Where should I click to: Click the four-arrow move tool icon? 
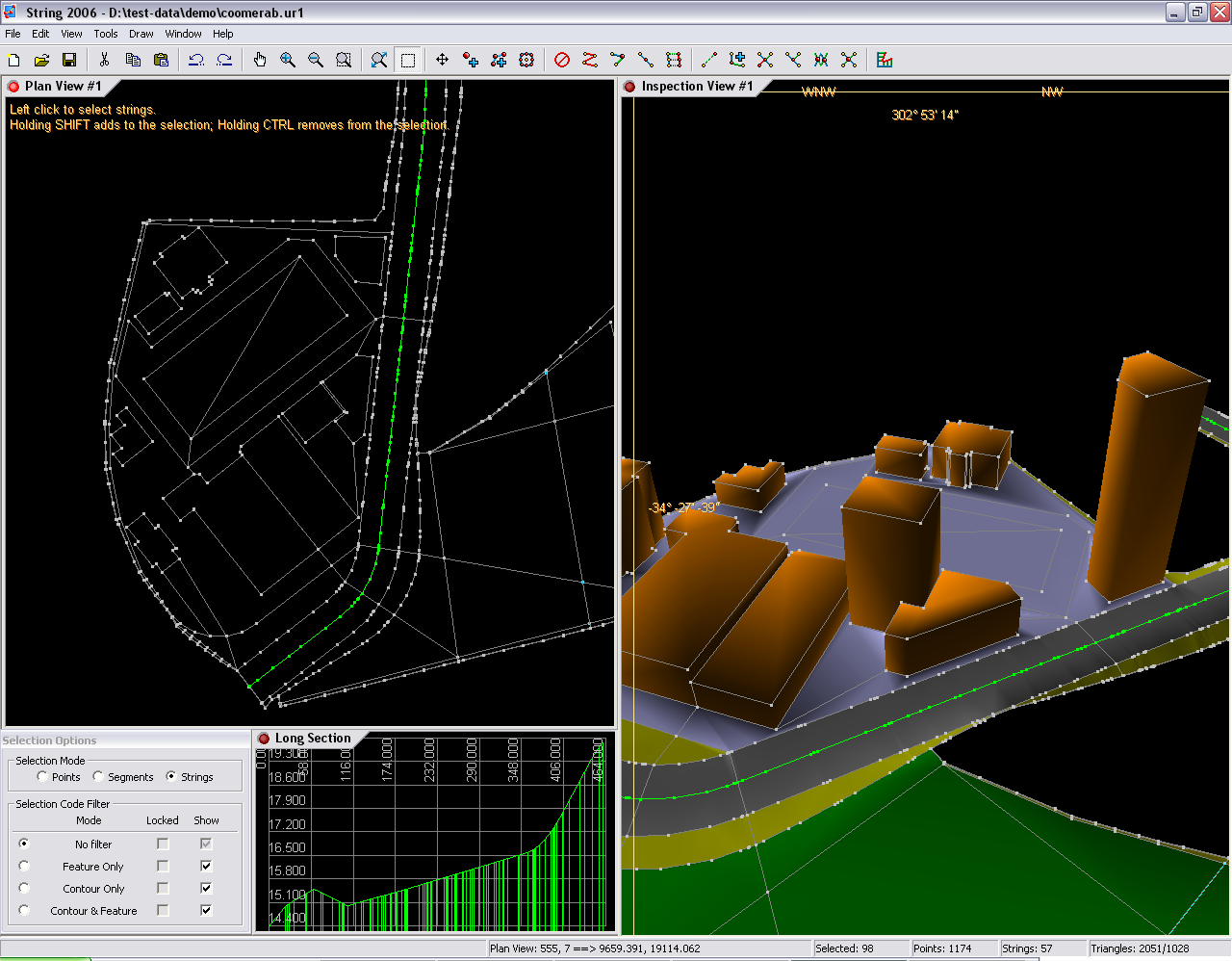(x=442, y=60)
